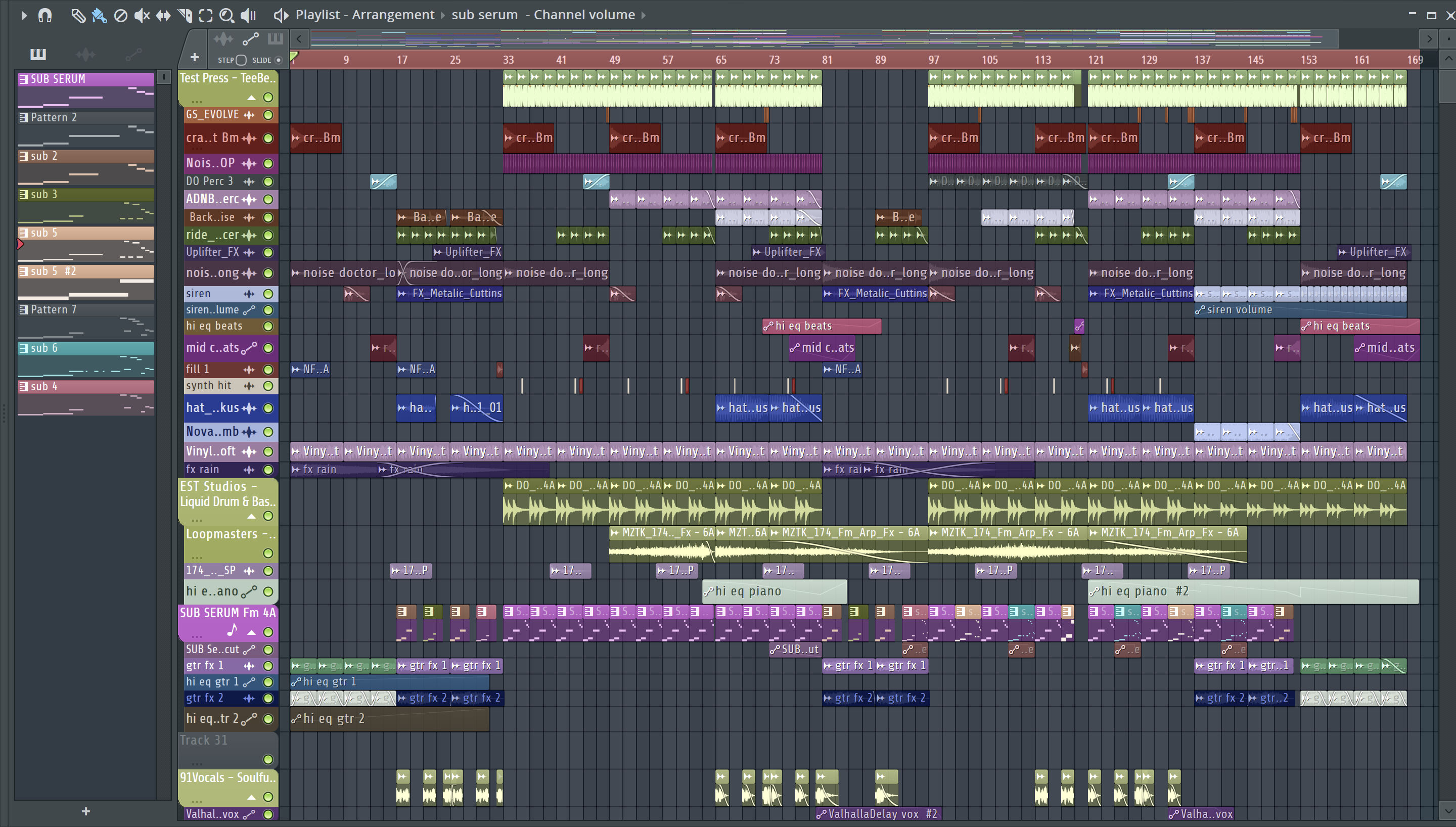The width and height of the screenshot is (1456, 827).
Task: Click the playlist overview minimap scrollbar
Action: (x=824, y=39)
